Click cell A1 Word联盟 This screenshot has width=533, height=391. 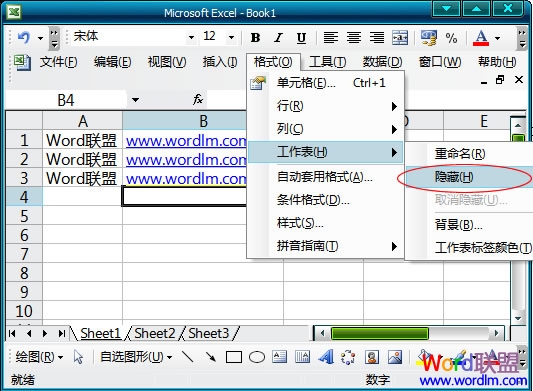[82, 140]
